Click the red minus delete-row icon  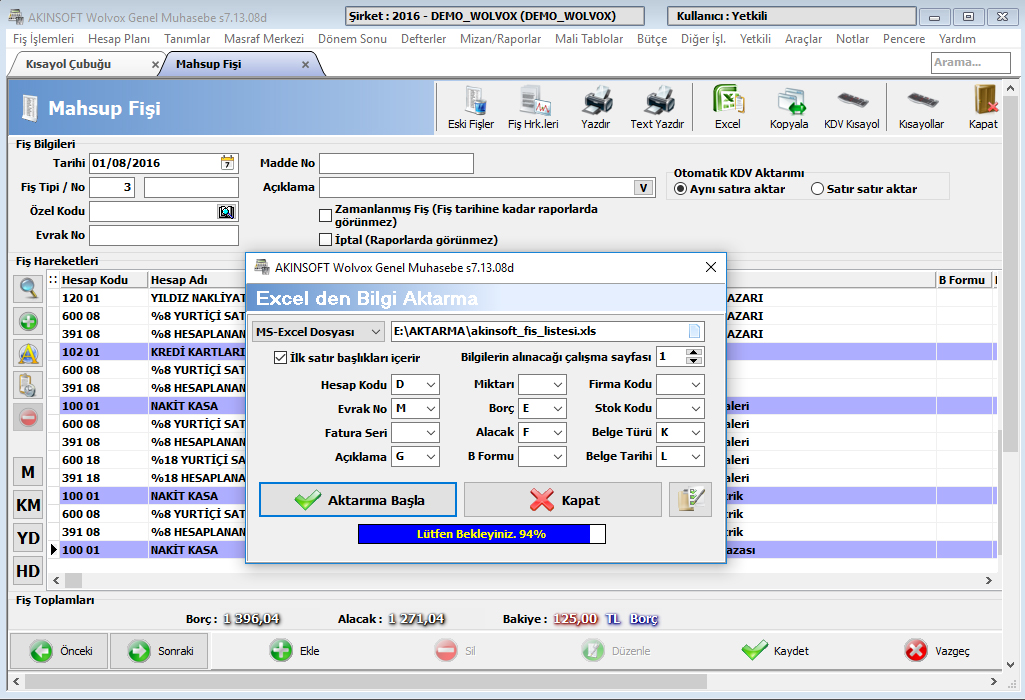pyautogui.click(x=28, y=417)
